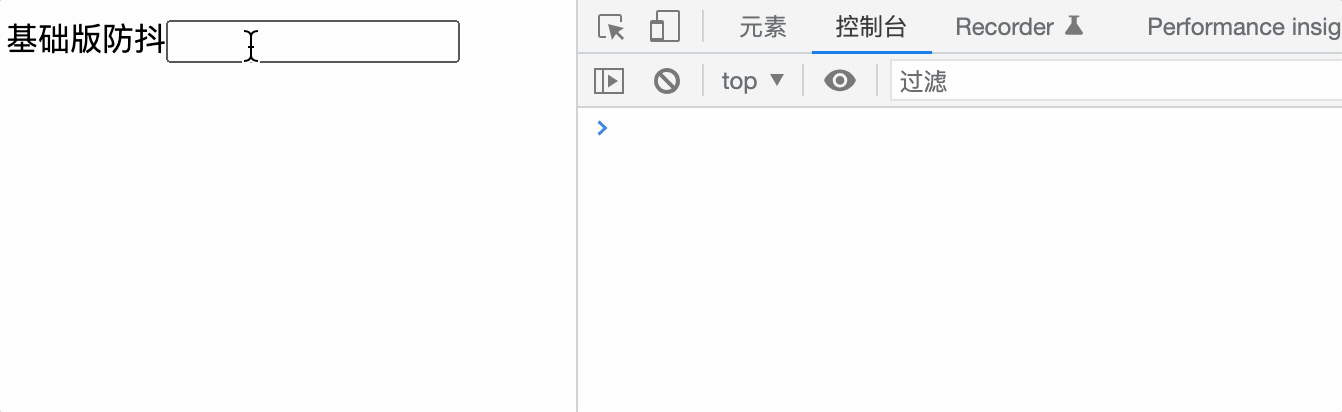The height and width of the screenshot is (412, 1342).
Task: Show the console sidebar panel icon
Action: coord(609,81)
